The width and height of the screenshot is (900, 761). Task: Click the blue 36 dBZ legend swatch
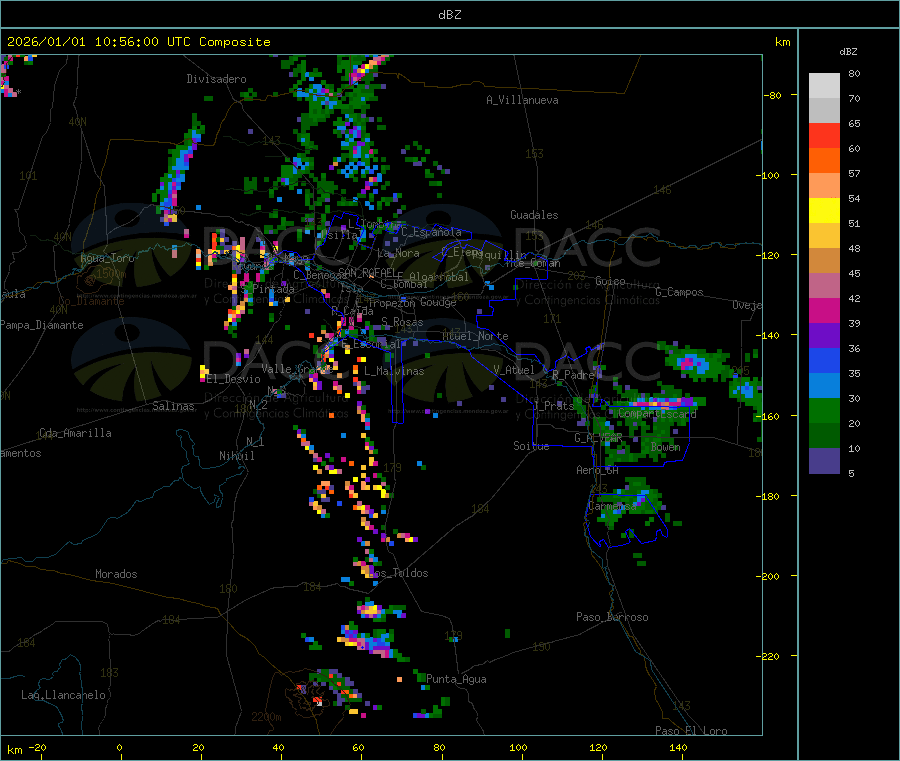point(824,360)
